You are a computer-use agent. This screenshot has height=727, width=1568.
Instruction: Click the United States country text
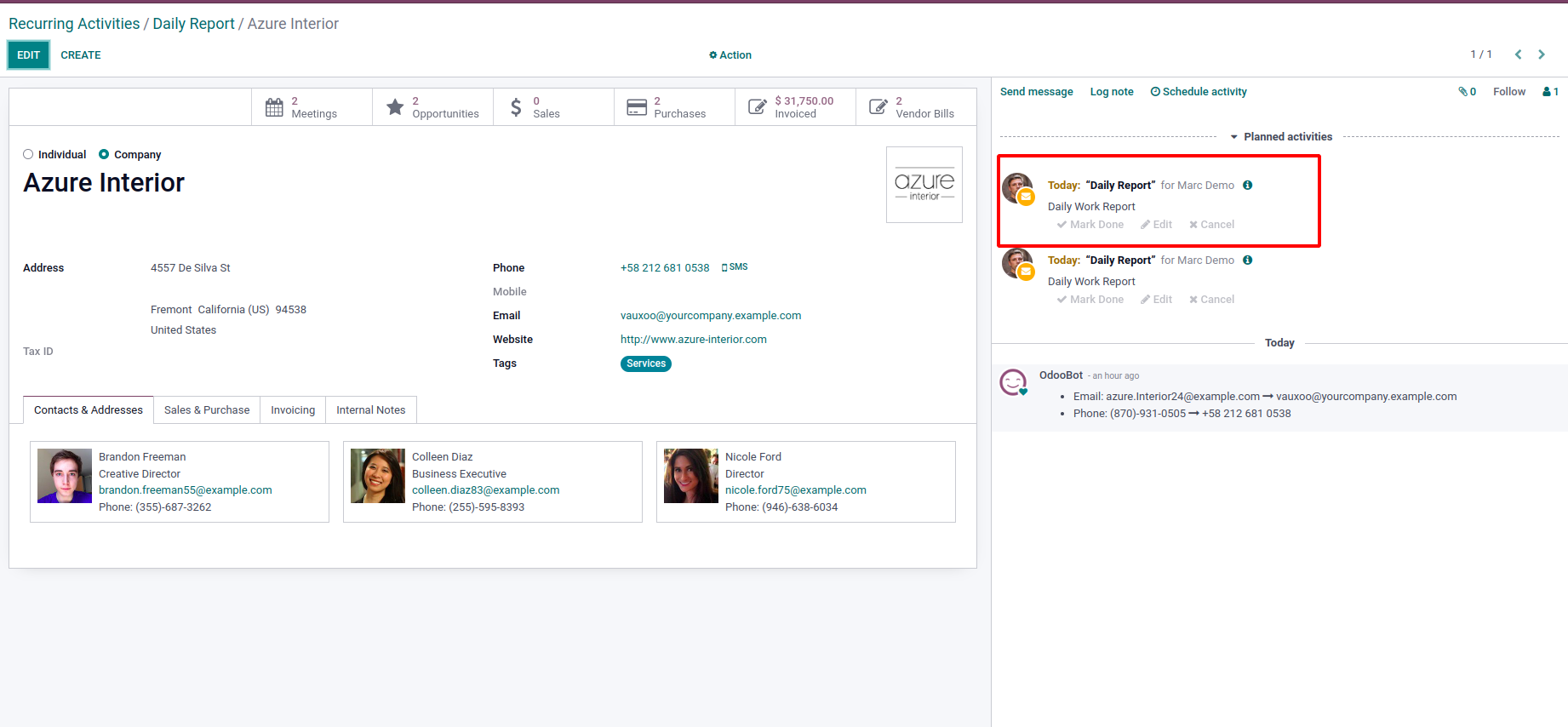[184, 330]
